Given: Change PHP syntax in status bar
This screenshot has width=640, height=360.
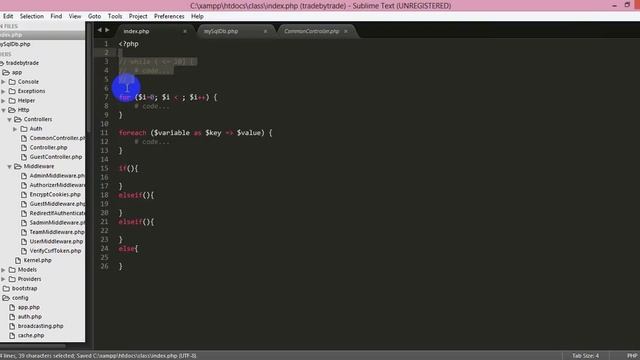Looking at the screenshot, I should 632,356.
